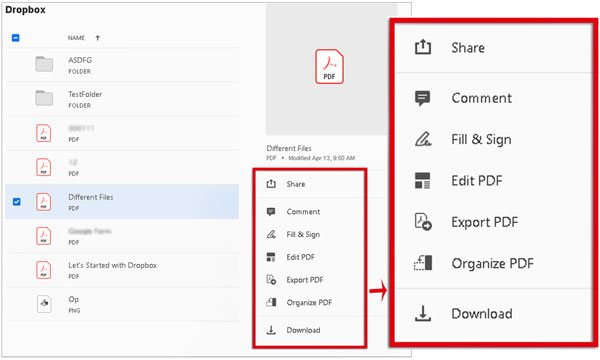Open the TestFolder folder icon
This screenshot has width=600, height=360.
point(44,98)
